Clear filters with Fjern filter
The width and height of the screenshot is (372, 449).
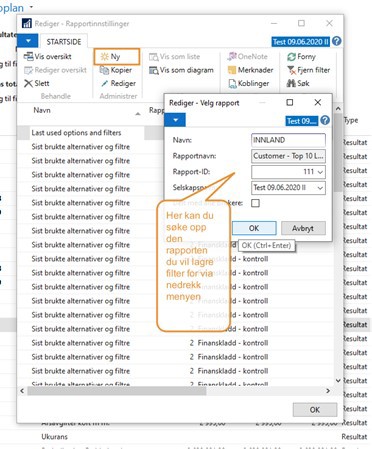[309, 70]
